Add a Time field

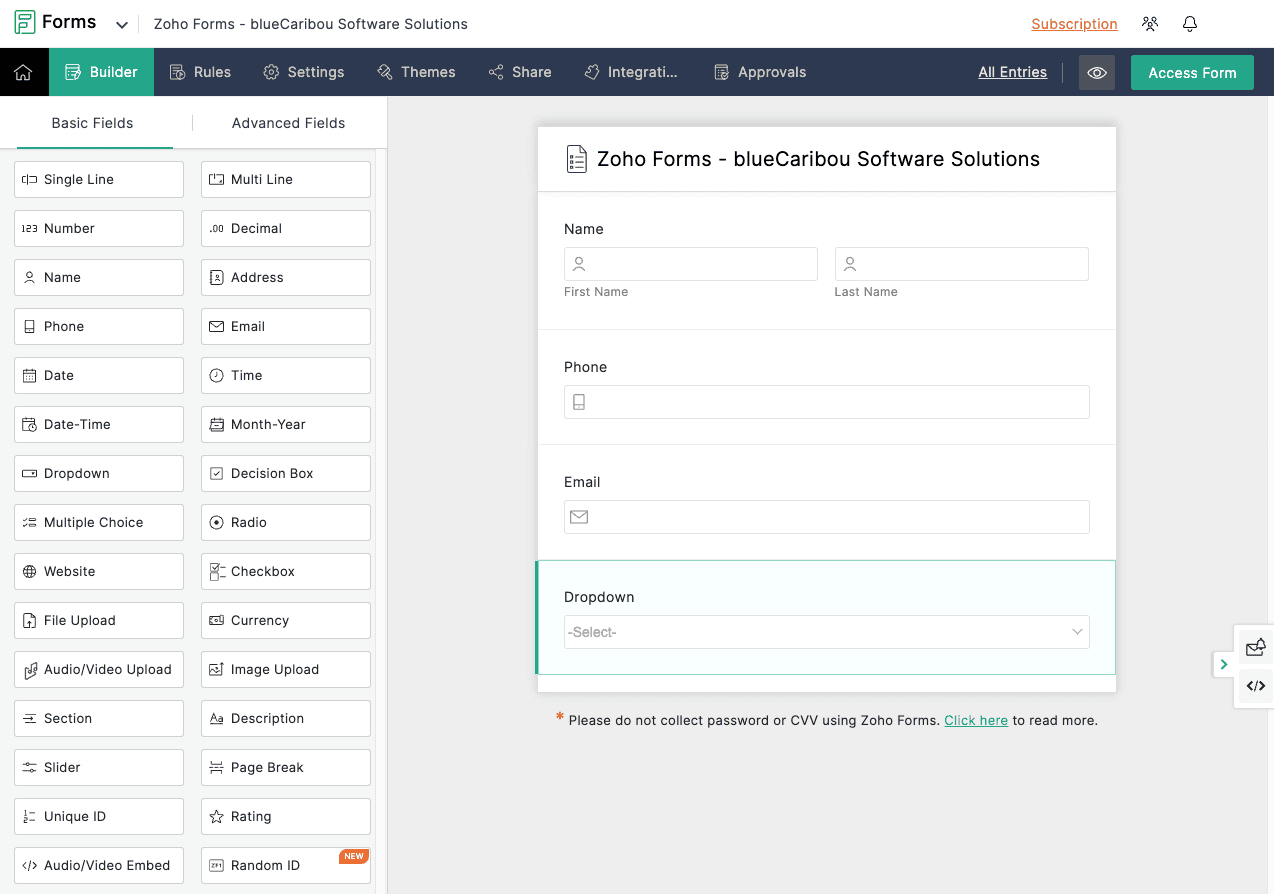286,375
